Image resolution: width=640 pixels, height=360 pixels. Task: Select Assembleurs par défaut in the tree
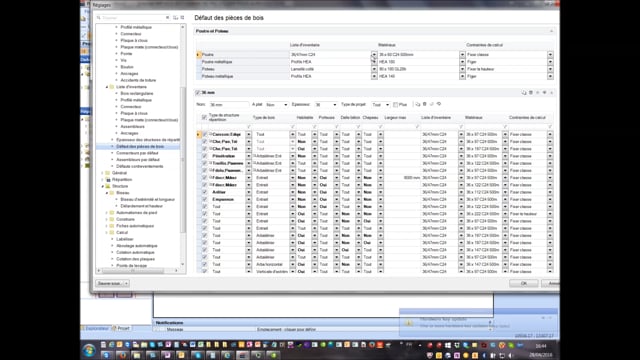coord(138,160)
